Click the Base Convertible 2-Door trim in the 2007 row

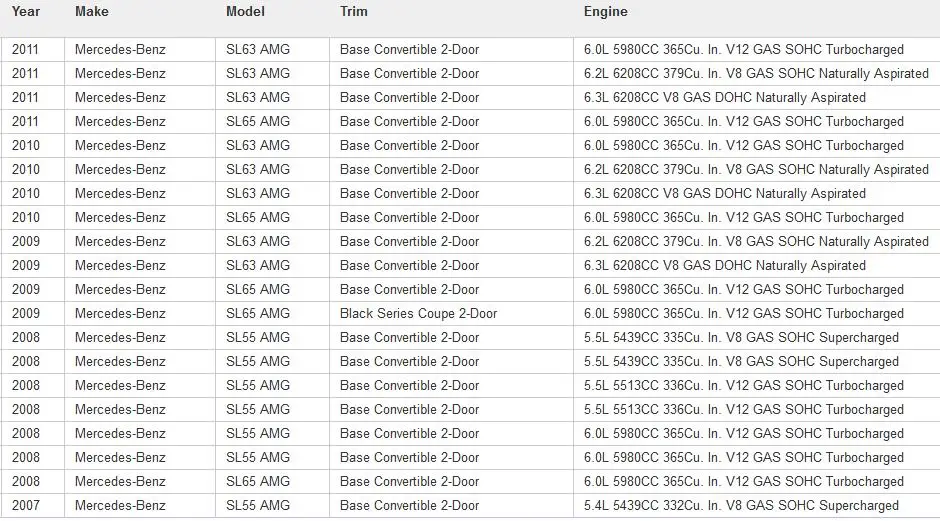451,505
